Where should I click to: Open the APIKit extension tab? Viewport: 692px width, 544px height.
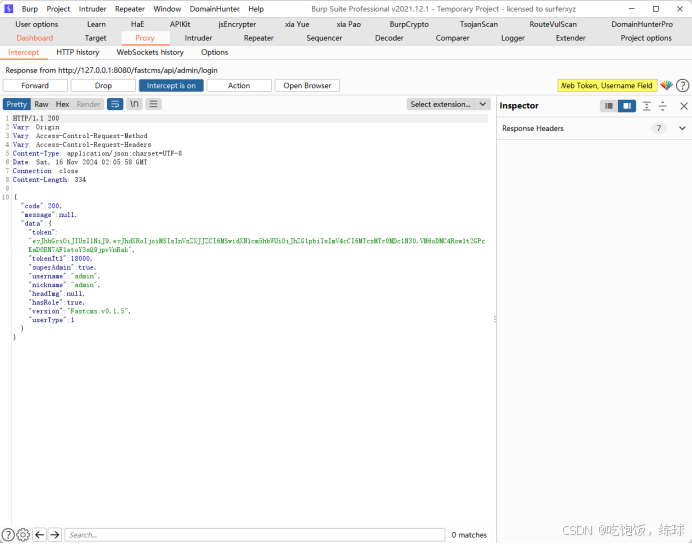point(180,24)
